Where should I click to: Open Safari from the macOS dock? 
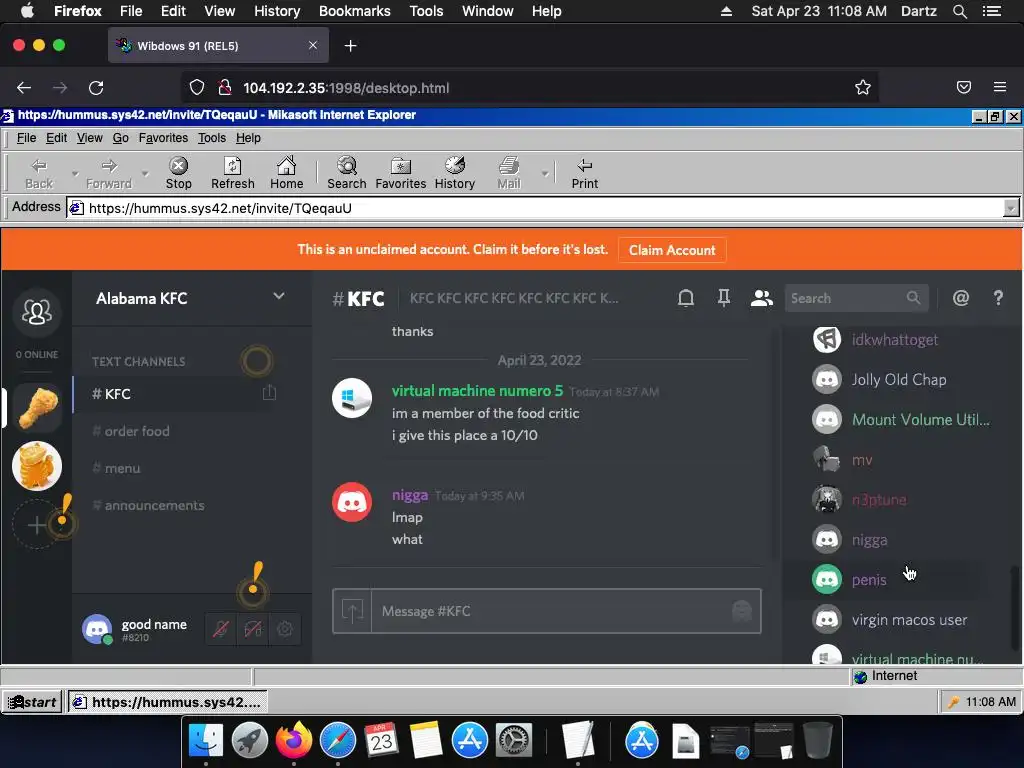[338, 741]
